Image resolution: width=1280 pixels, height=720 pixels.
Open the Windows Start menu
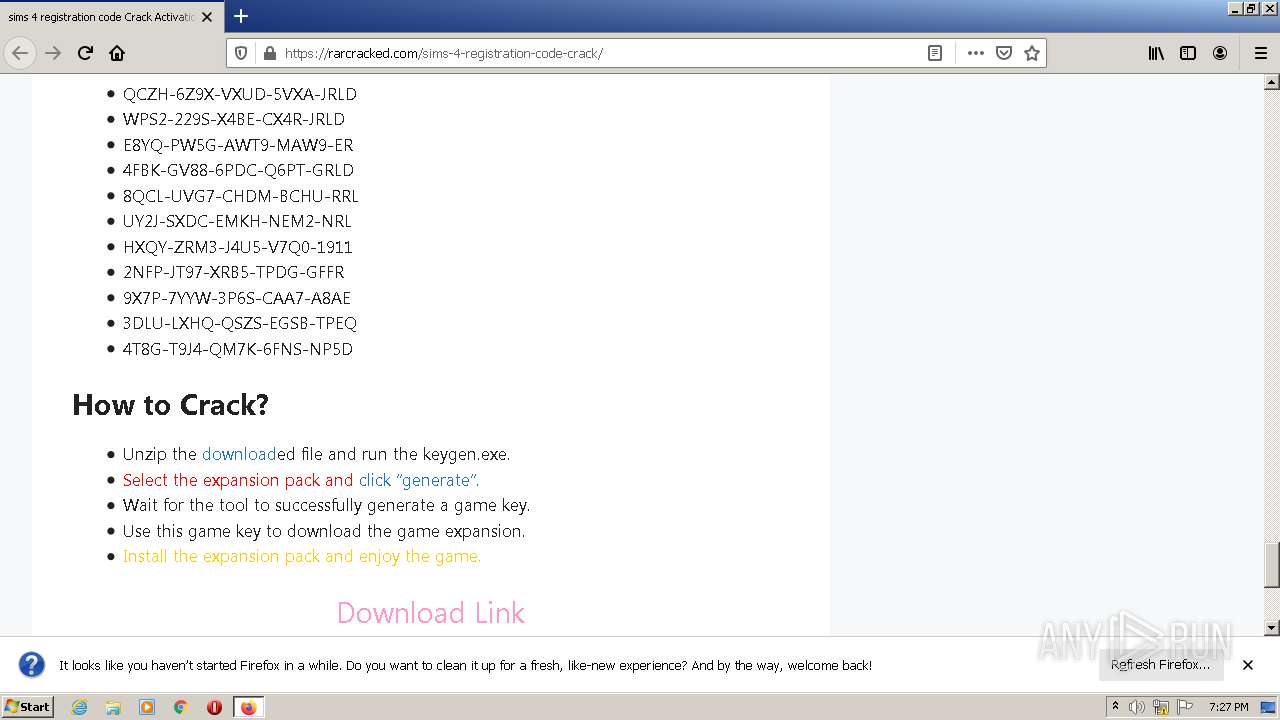(27, 707)
